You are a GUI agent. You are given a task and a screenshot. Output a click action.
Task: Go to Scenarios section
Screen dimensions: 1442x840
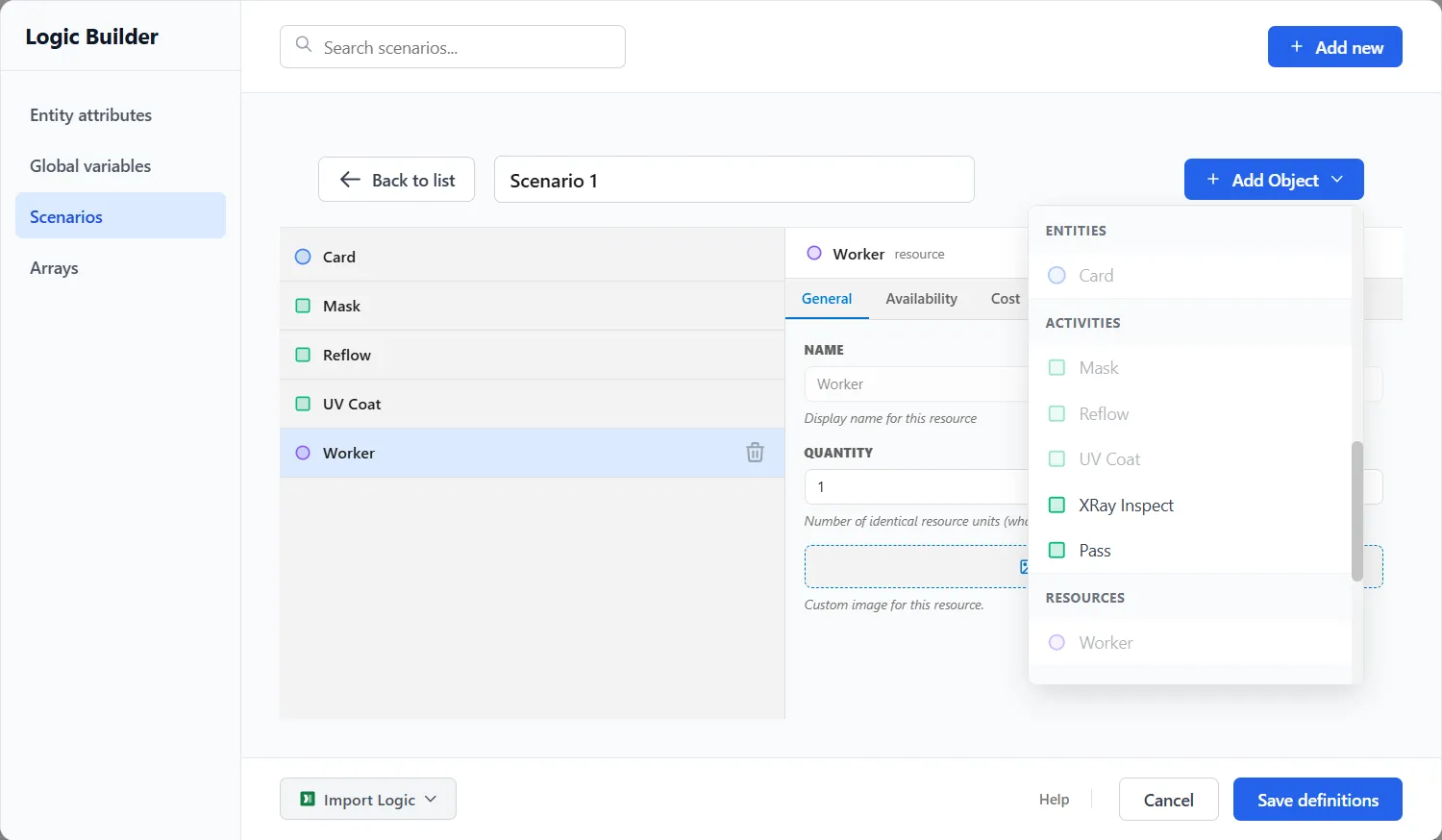tap(120, 215)
